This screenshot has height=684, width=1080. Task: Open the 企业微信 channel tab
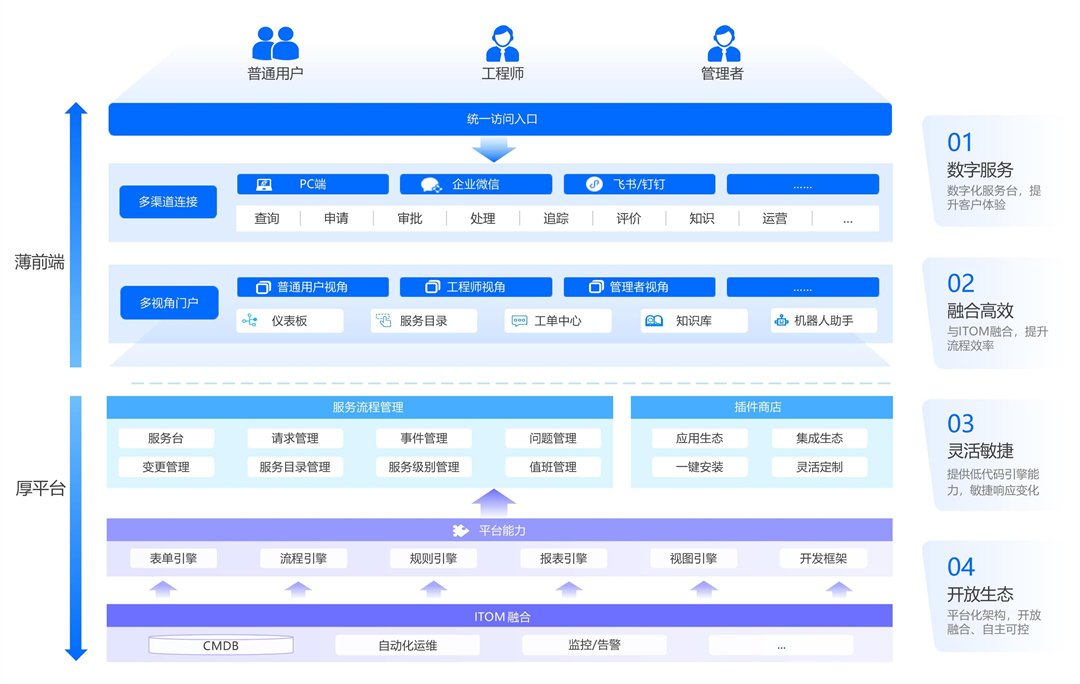[x=476, y=185]
